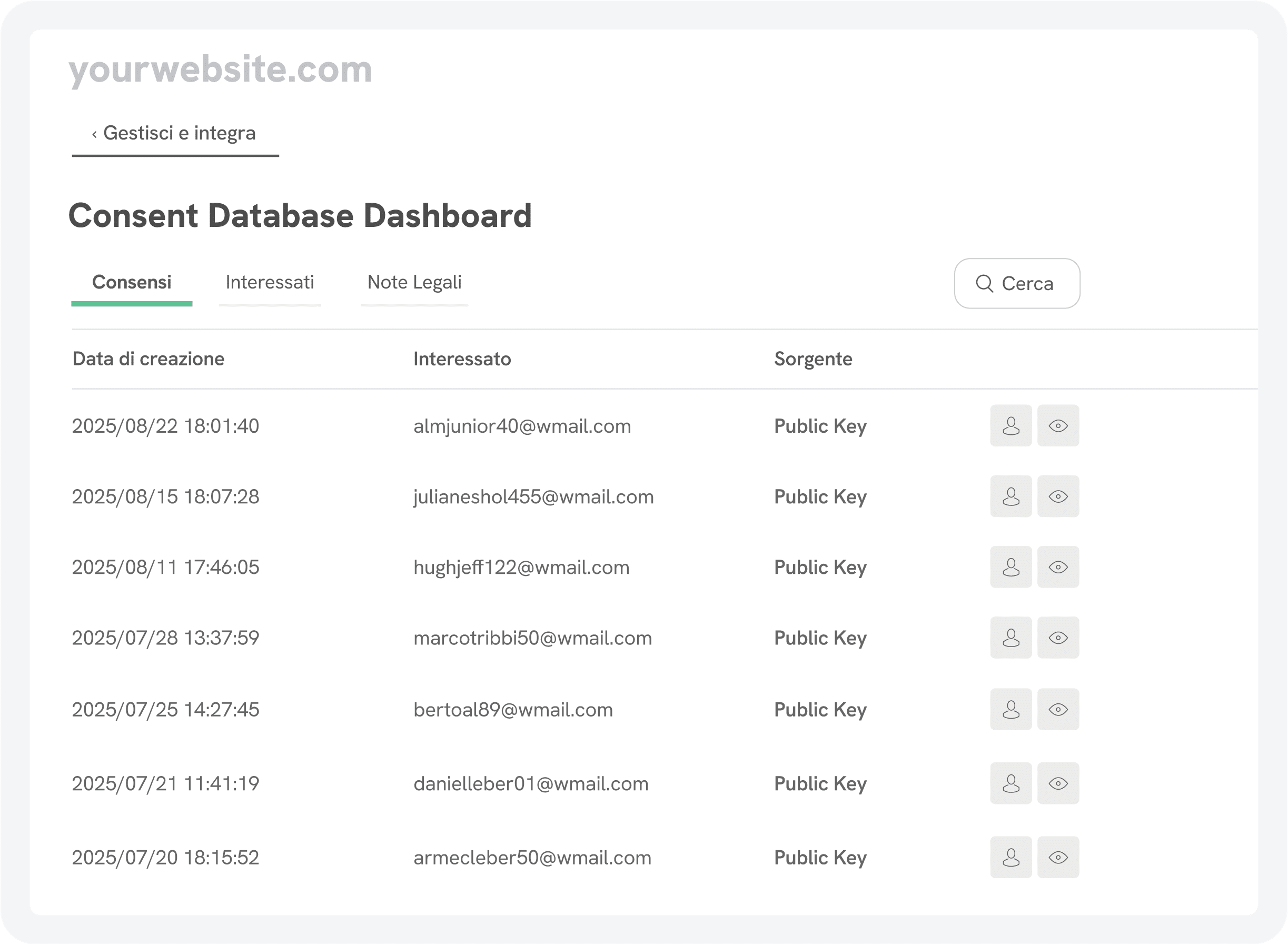View consent details for almjunior40@wmail.com
This screenshot has height=945, width=1288.
[x=1058, y=425]
